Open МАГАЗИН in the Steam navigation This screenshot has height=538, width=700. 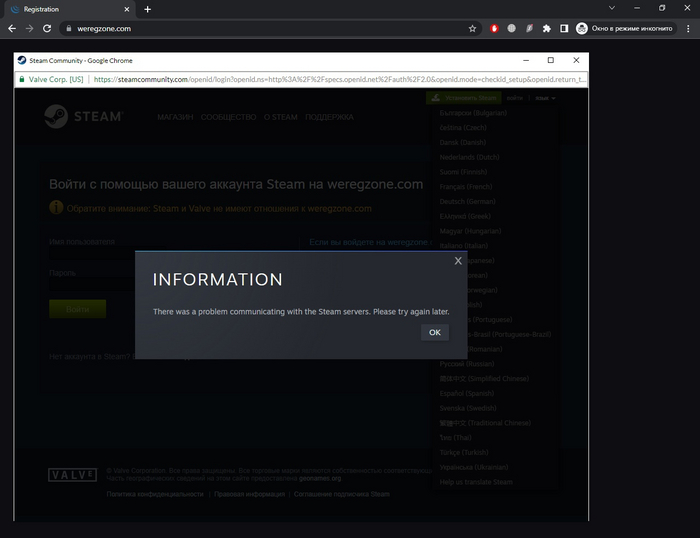point(174,117)
